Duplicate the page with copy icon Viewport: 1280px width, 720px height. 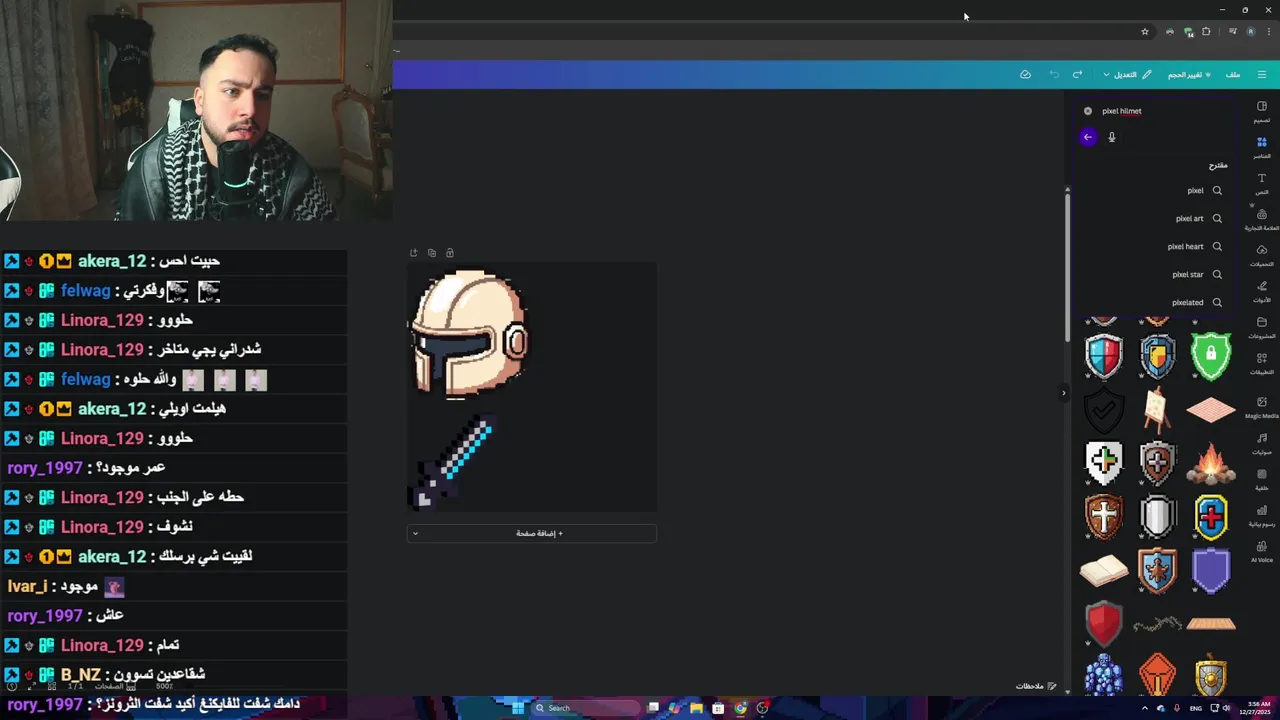coord(432,253)
